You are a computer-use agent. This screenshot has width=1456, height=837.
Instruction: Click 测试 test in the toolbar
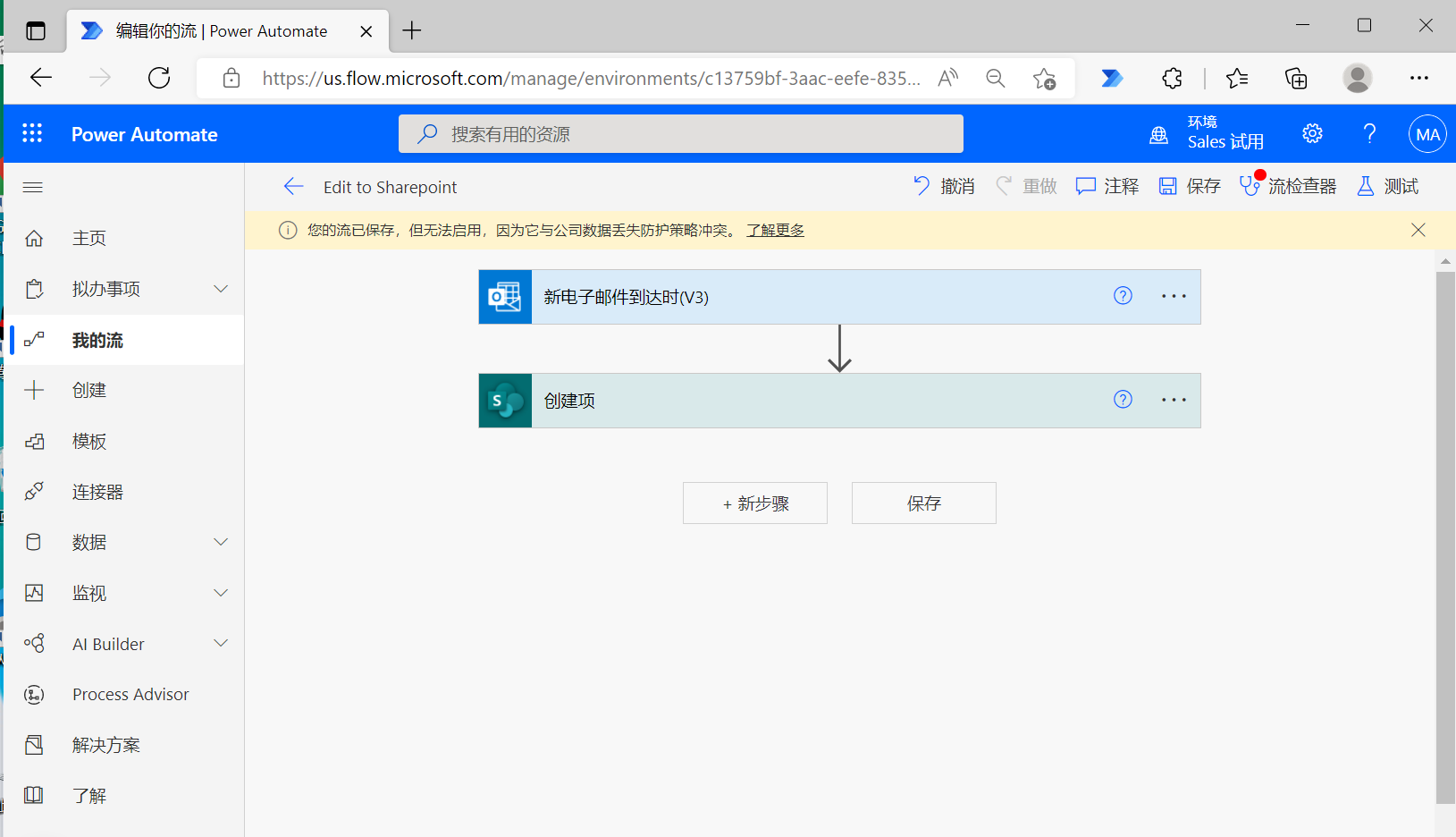coord(1388,186)
